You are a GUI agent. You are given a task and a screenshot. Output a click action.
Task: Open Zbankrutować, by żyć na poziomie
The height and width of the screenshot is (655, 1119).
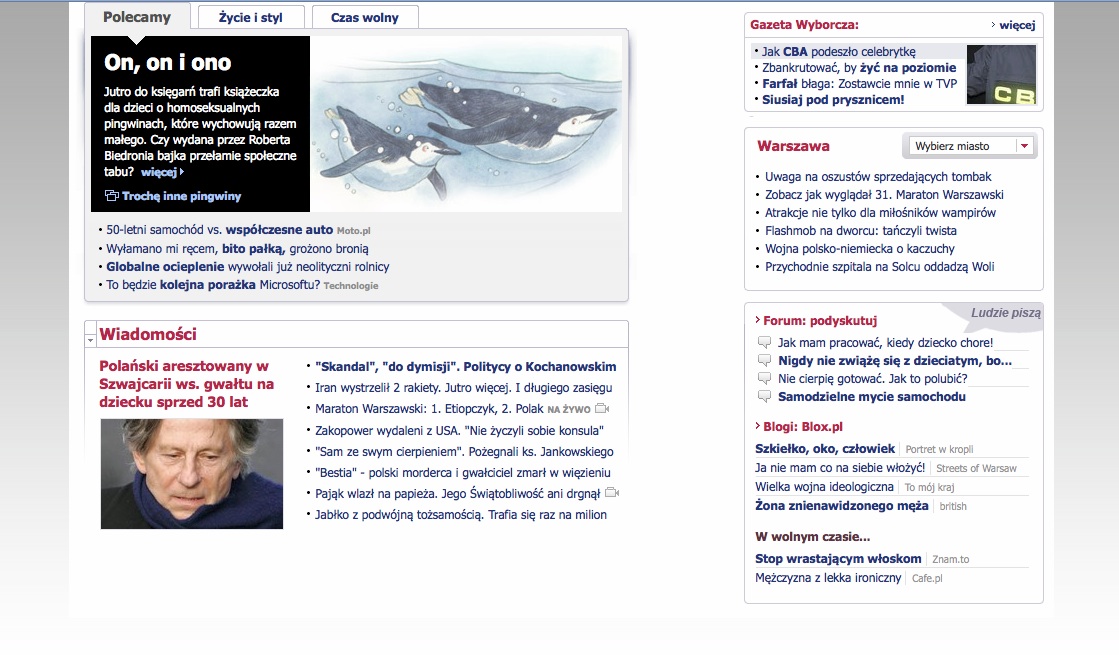pos(859,68)
